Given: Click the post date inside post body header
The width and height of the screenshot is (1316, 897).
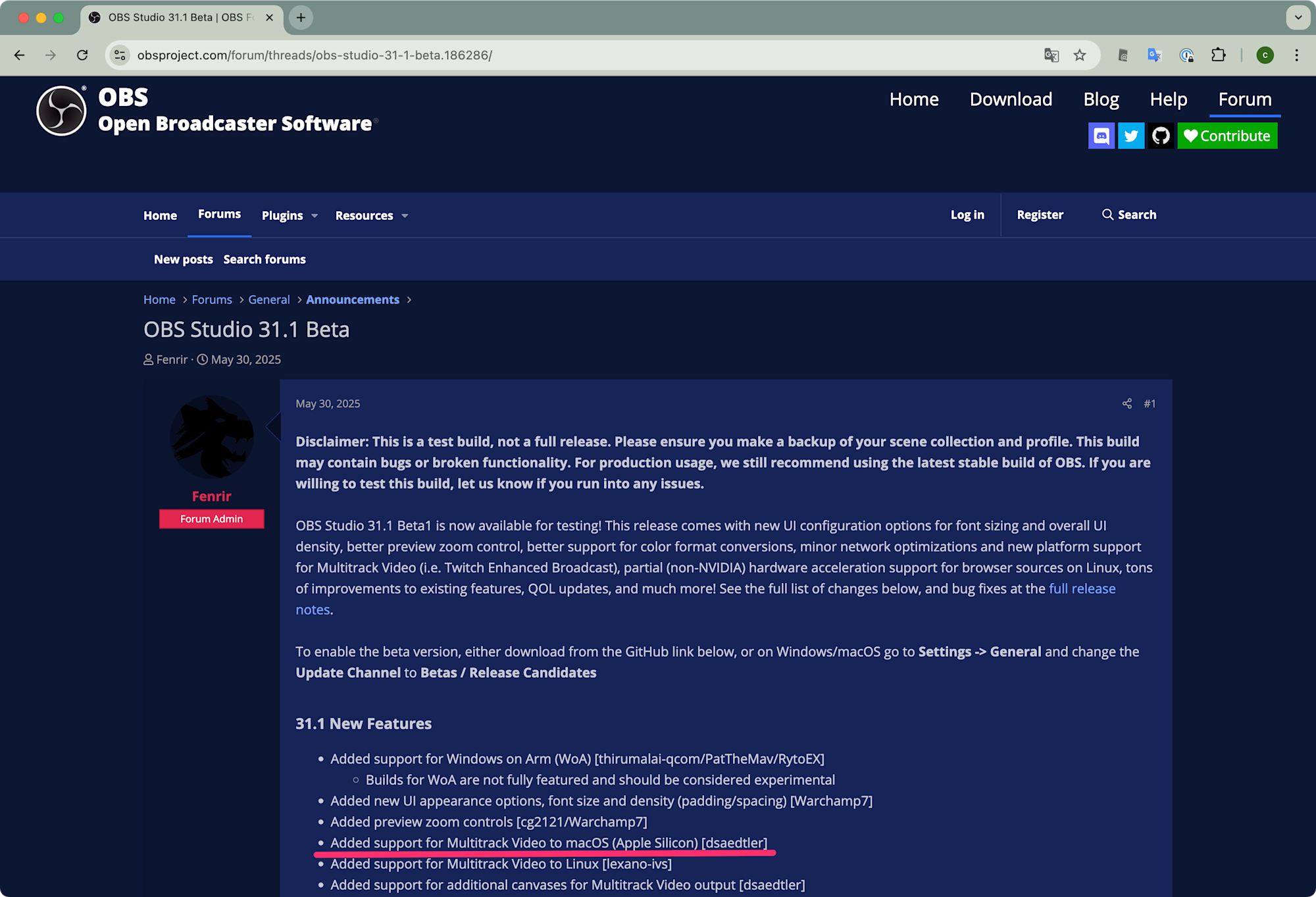Looking at the screenshot, I should tap(328, 403).
